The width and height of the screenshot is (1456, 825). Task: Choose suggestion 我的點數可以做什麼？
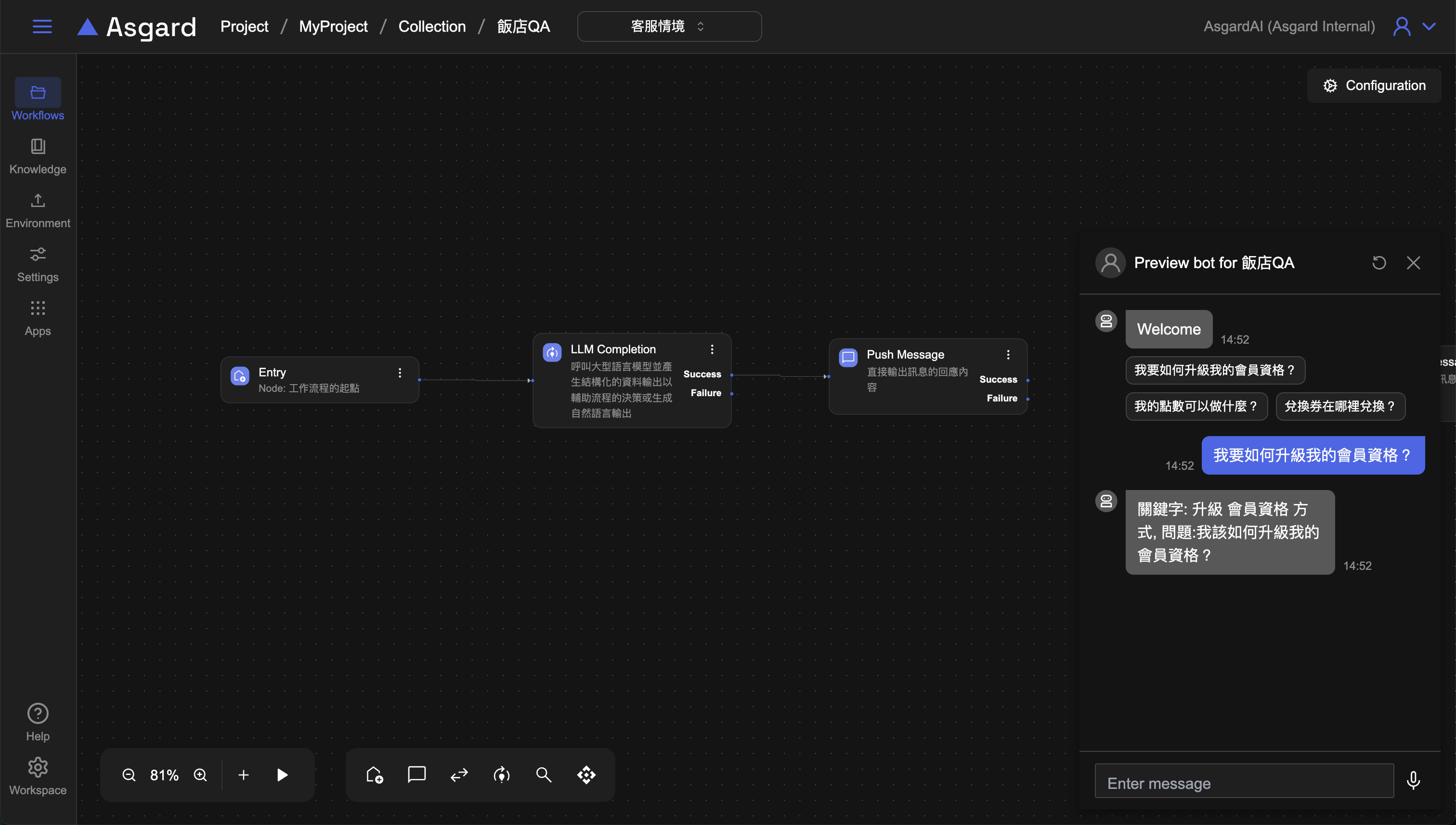click(x=1196, y=406)
